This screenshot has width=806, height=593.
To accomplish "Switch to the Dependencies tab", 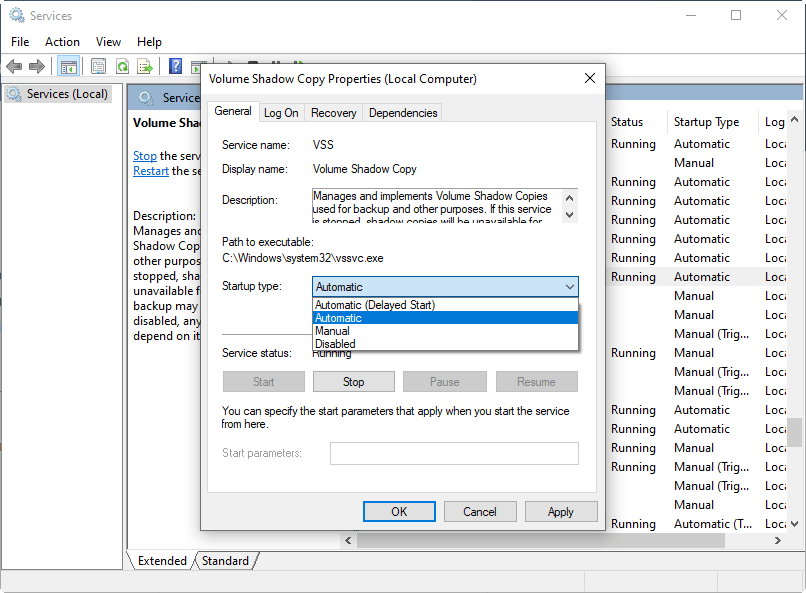I will point(402,113).
